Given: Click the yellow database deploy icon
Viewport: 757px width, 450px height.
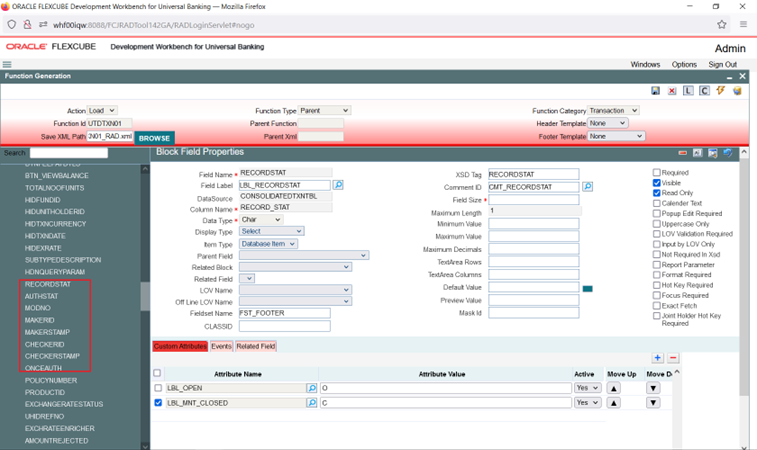Looking at the screenshot, I should tap(737, 91).
